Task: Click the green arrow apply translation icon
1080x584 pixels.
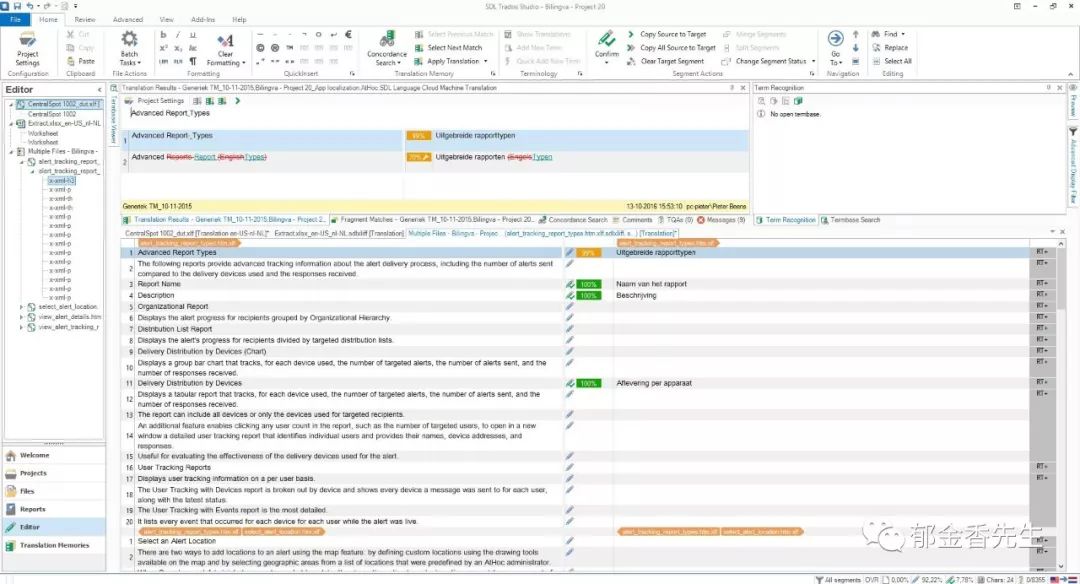Action: pyautogui.click(x=238, y=101)
